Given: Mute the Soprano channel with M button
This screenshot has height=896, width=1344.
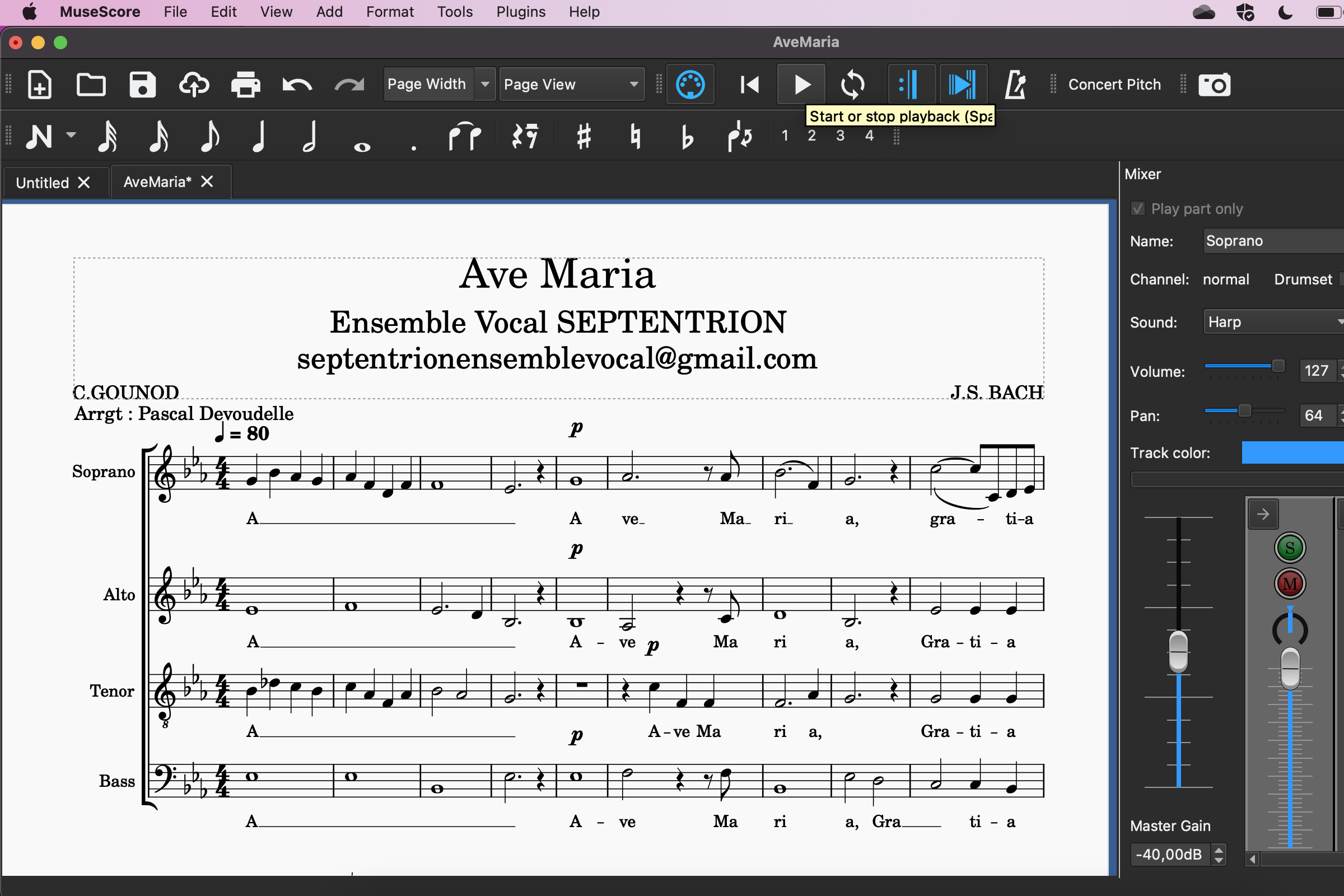Looking at the screenshot, I should [x=1290, y=584].
